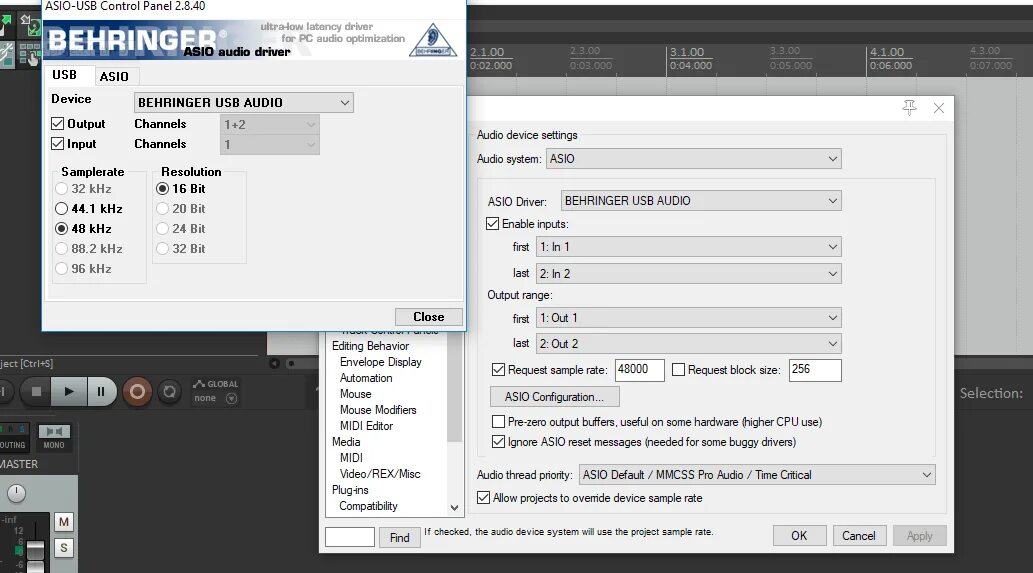Viewport: 1033px width, 573px height.
Task: Select 44.1 kHz samplerate
Action: point(61,209)
